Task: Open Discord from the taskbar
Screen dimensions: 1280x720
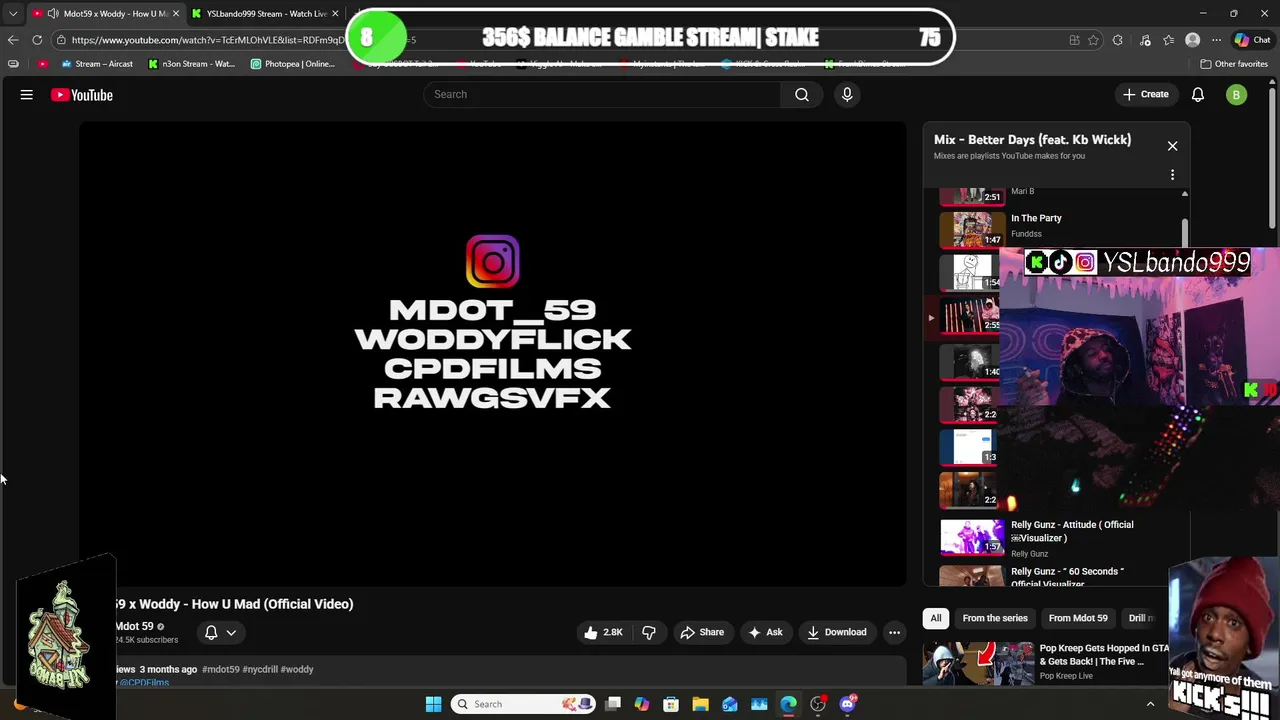Action: click(848, 704)
